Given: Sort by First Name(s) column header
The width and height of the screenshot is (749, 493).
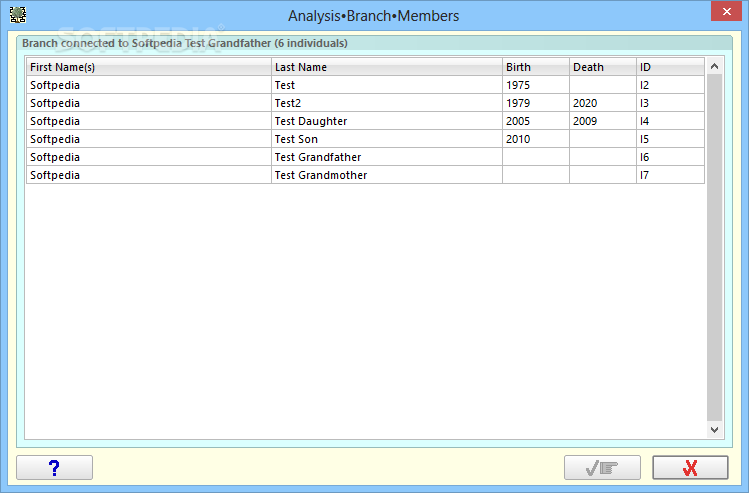Looking at the screenshot, I should click(x=149, y=67).
